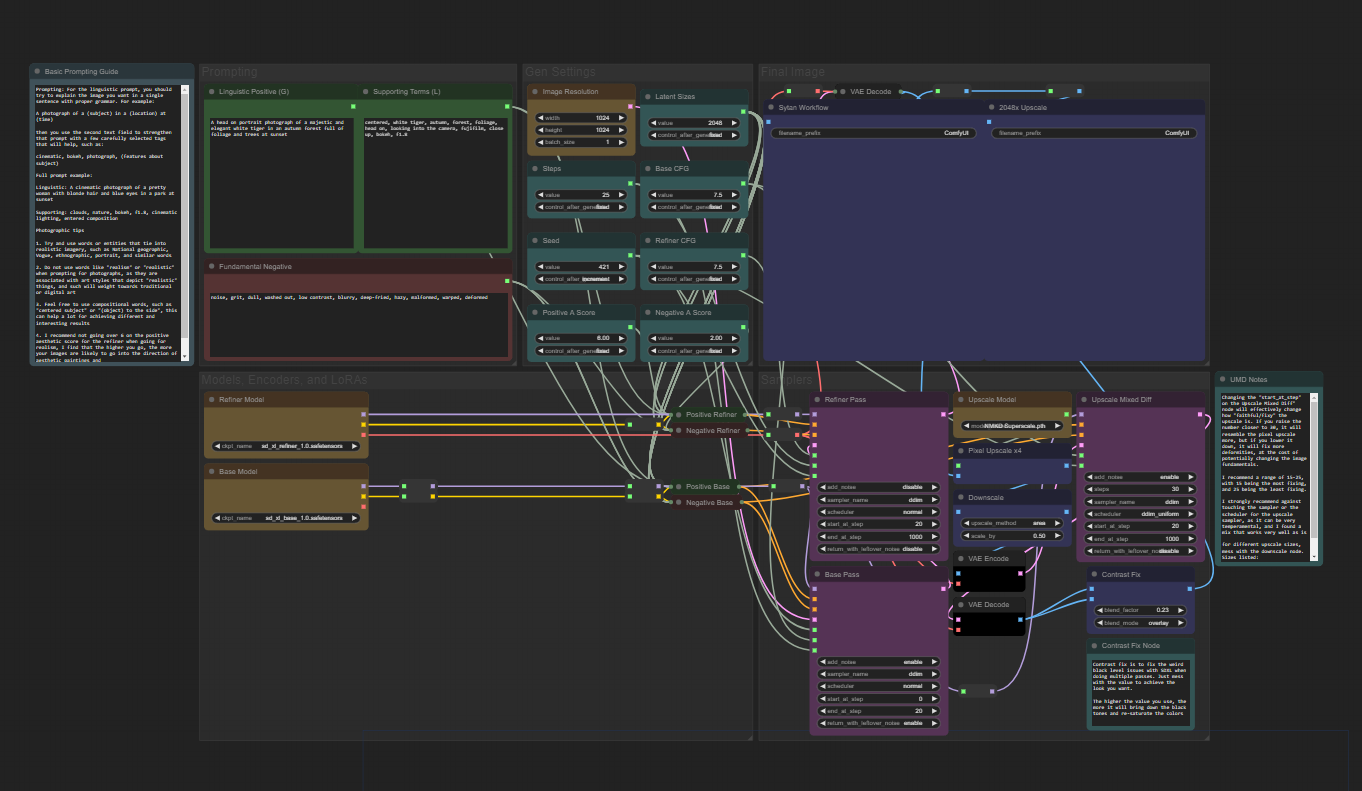Collapse the Refiner Model node via its dot
The image size is (1362, 791).
coord(212,400)
